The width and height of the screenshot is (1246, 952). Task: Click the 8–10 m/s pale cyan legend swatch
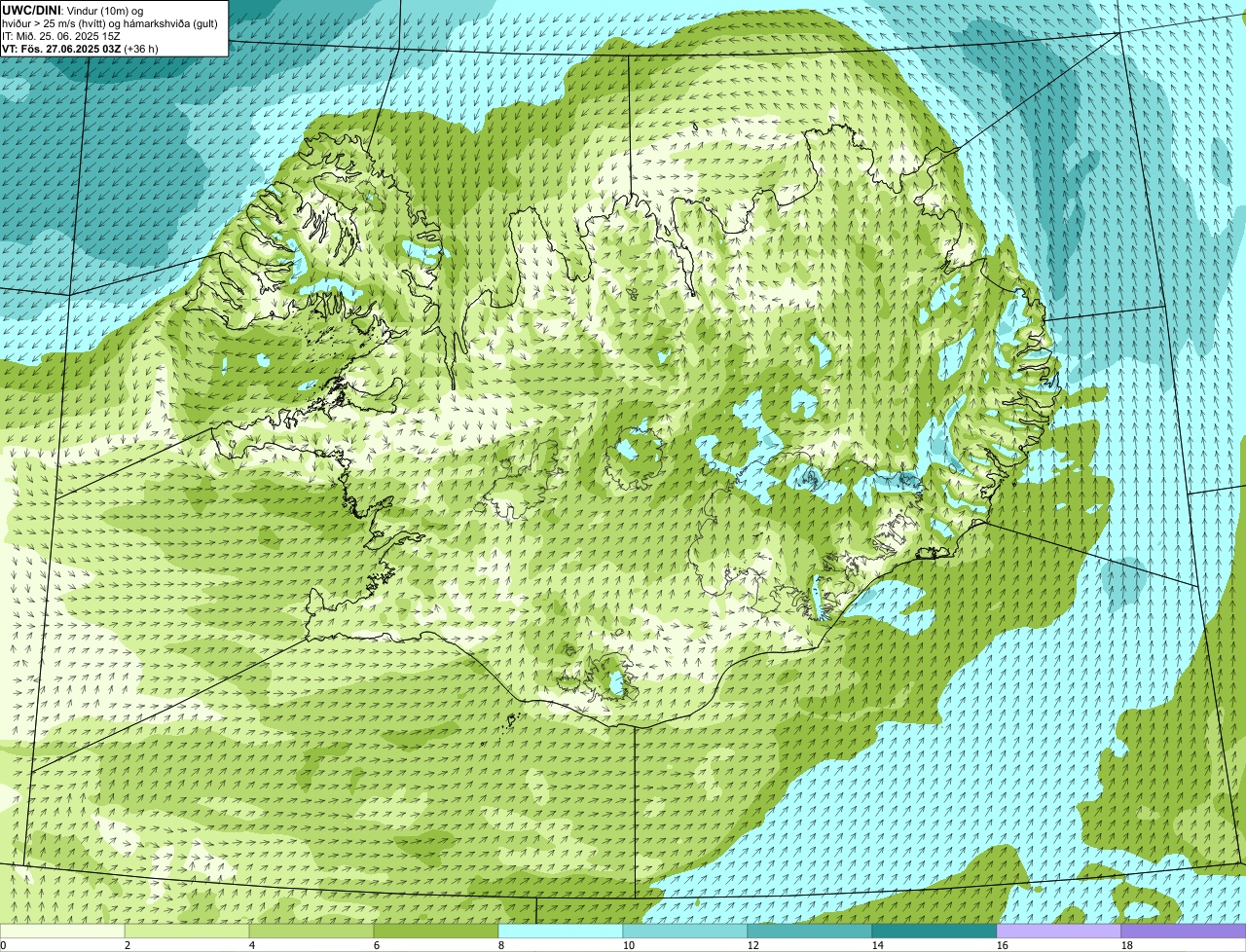[561, 932]
